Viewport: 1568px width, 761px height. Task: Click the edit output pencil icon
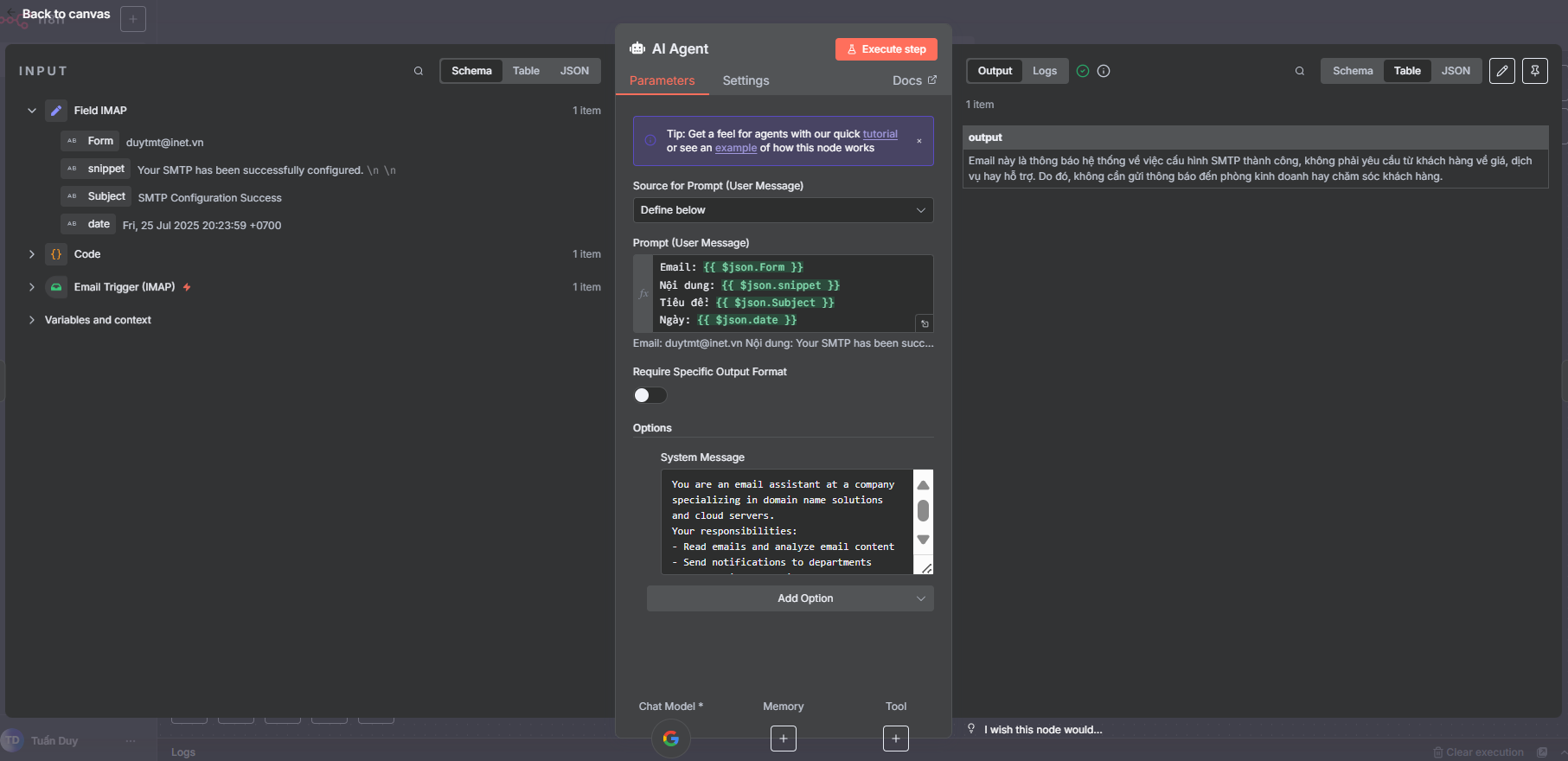1502,71
